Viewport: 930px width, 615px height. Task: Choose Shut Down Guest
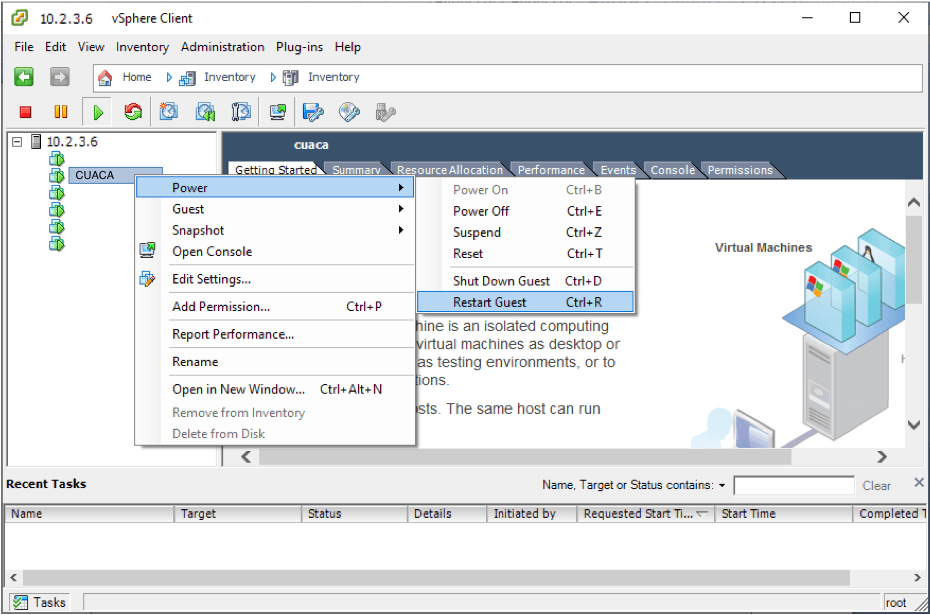525,281
